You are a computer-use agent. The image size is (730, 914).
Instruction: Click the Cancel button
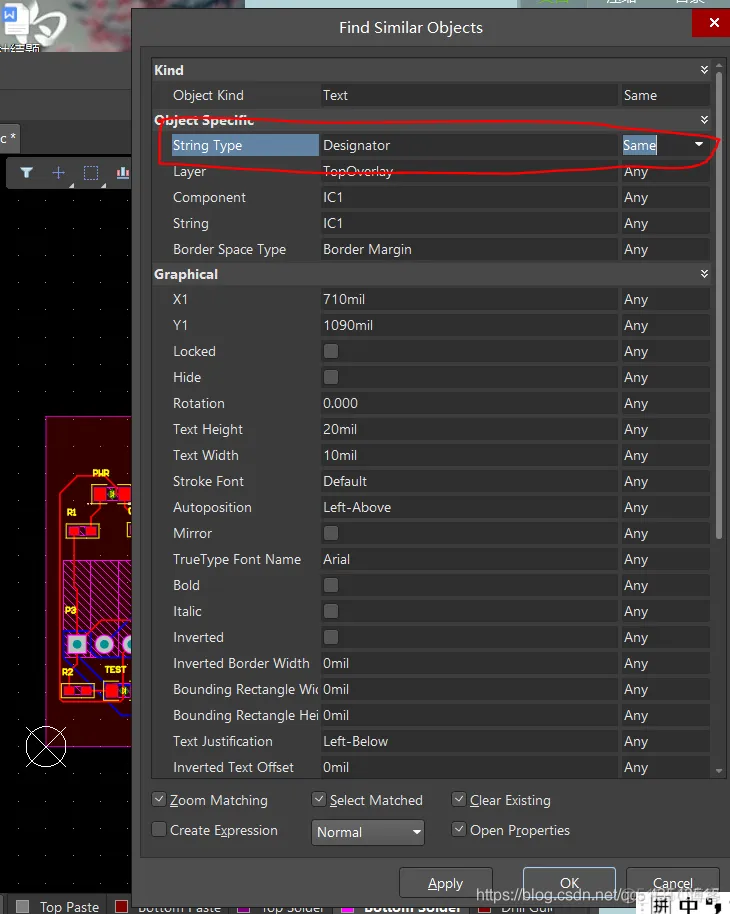[x=672, y=883]
